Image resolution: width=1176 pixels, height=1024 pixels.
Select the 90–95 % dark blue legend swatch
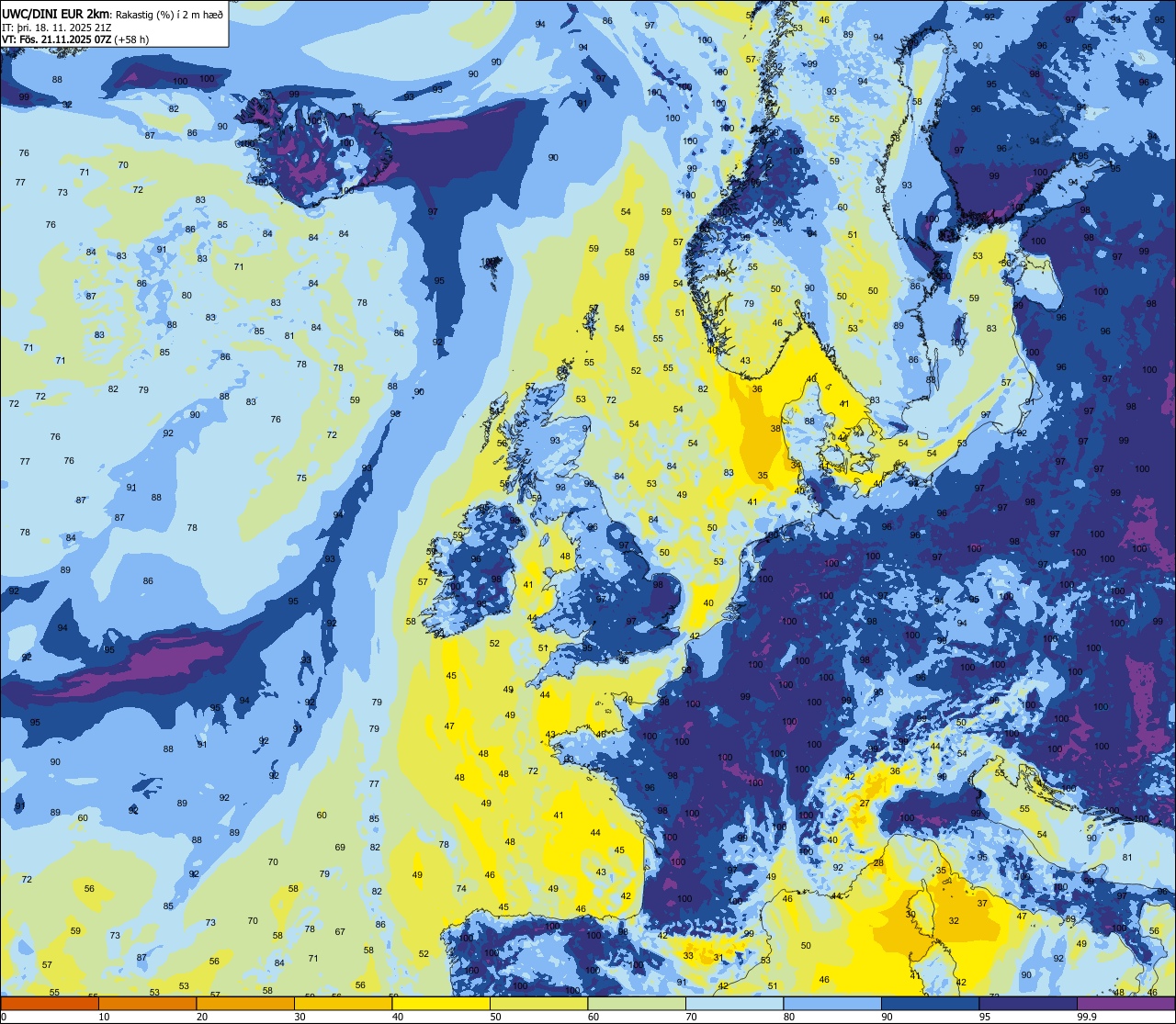[x=930, y=1003]
